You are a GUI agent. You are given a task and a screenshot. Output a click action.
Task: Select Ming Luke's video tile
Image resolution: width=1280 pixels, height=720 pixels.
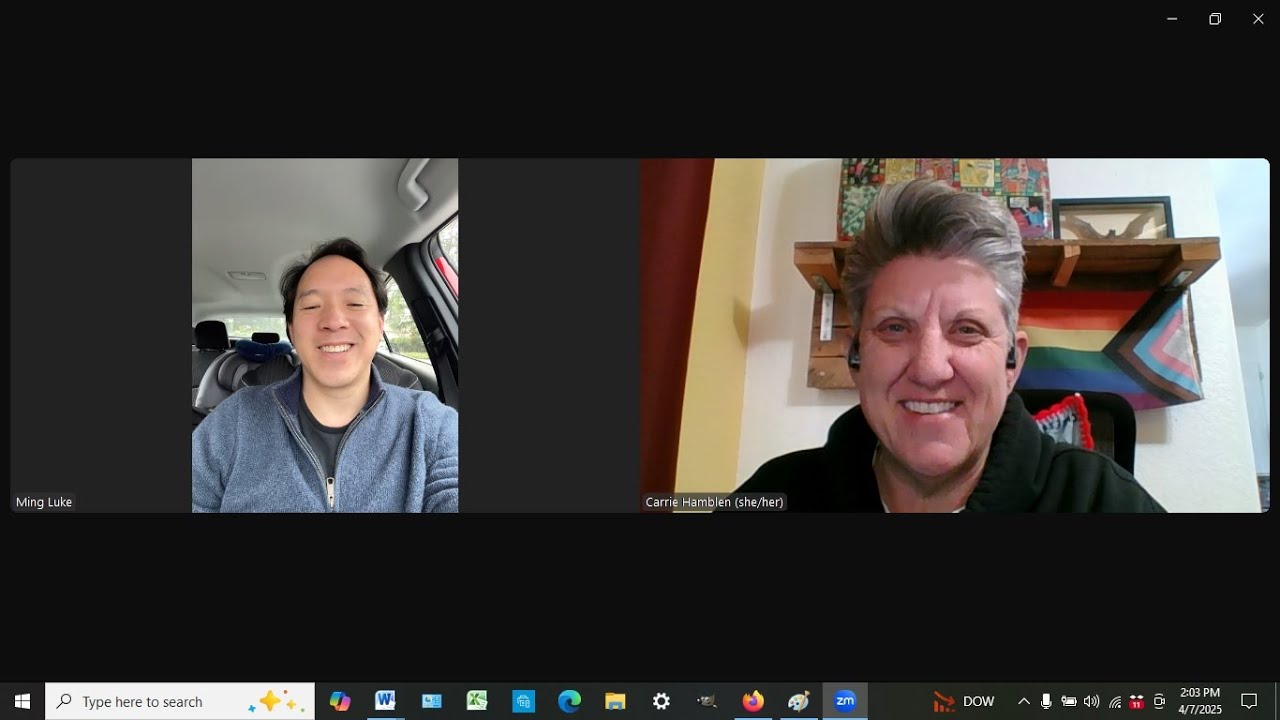click(x=325, y=335)
